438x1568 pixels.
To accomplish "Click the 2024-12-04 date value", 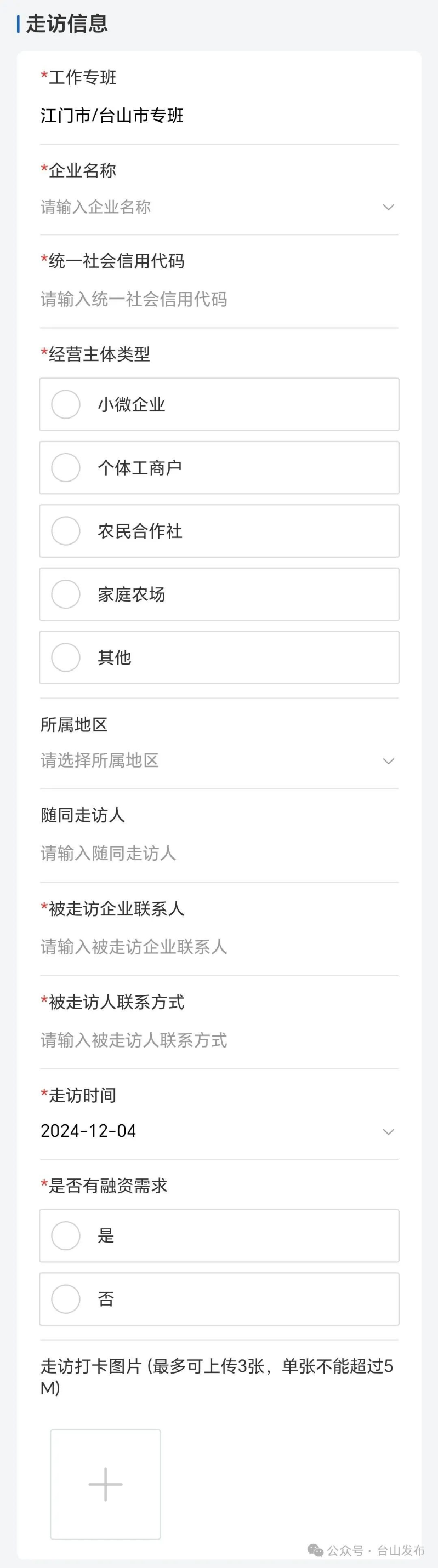I will point(88,1131).
